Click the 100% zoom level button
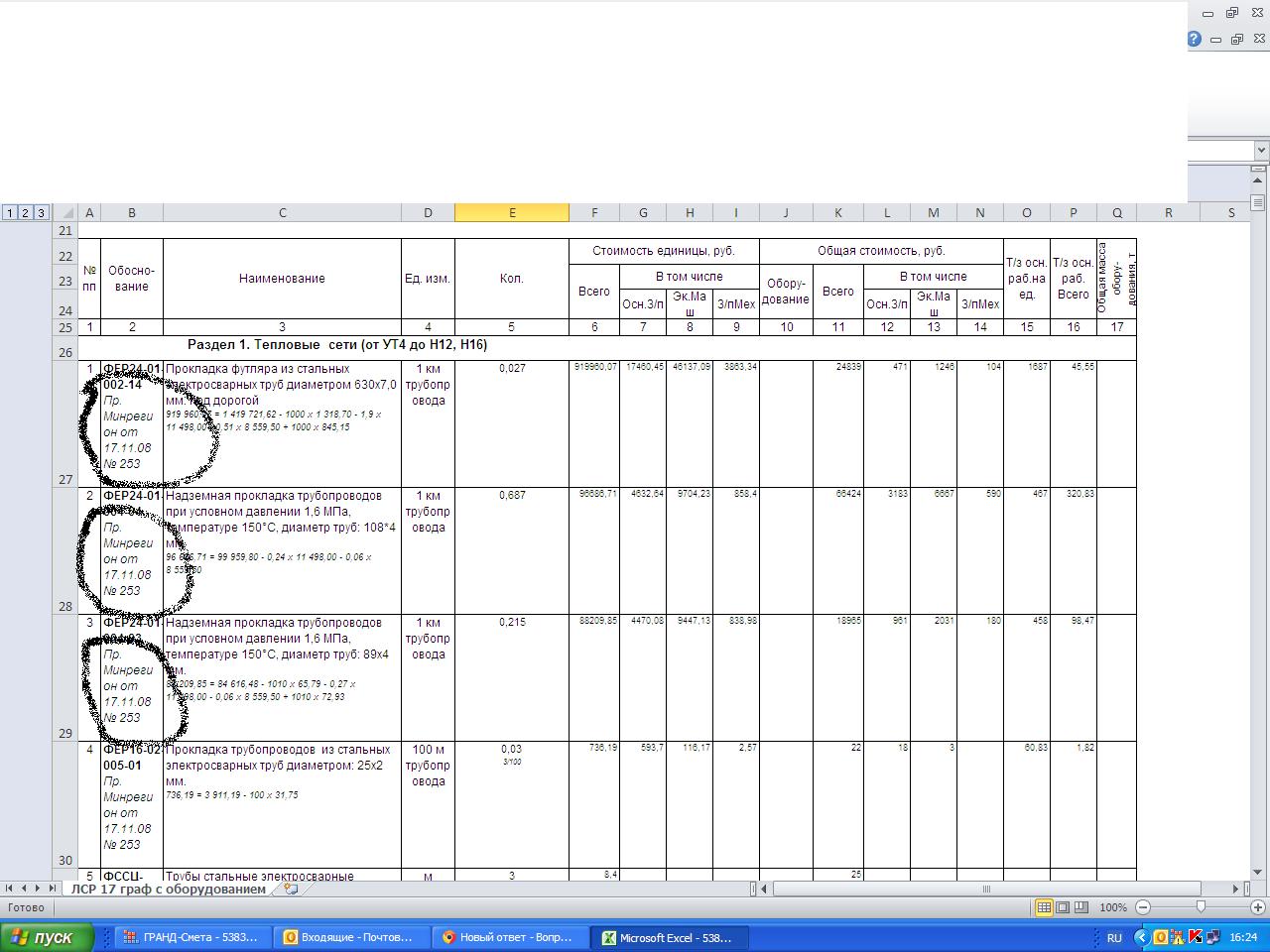1270x952 pixels. tap(1112, 907)
